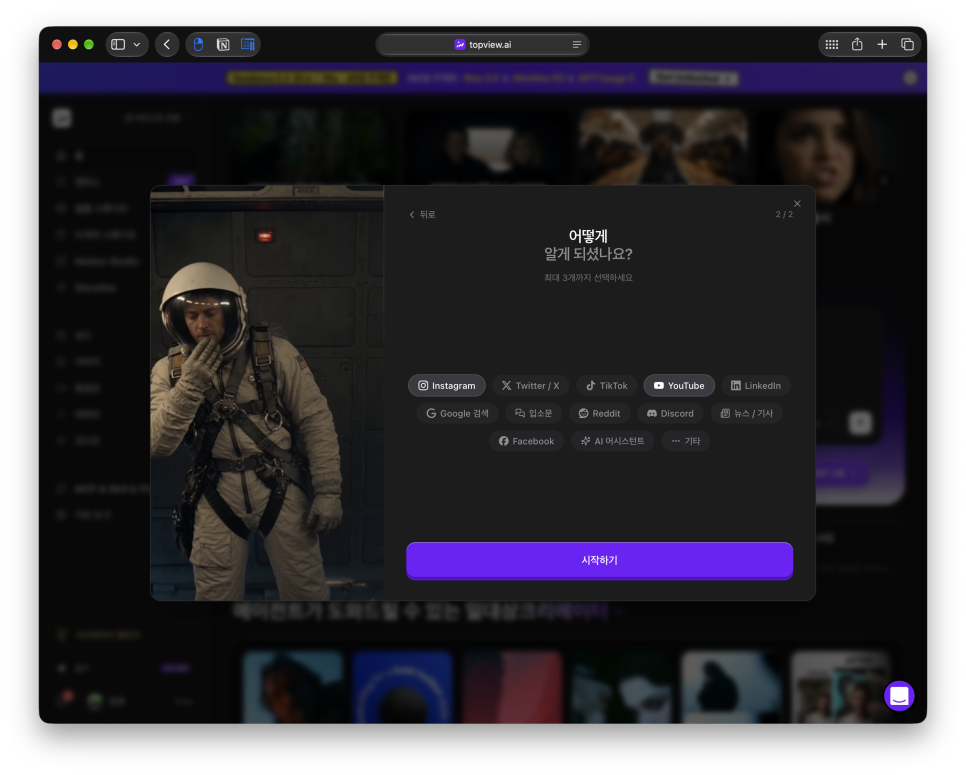966x775 pixels.
Task: Select the TikTok option
Action: tap(607, 386)
